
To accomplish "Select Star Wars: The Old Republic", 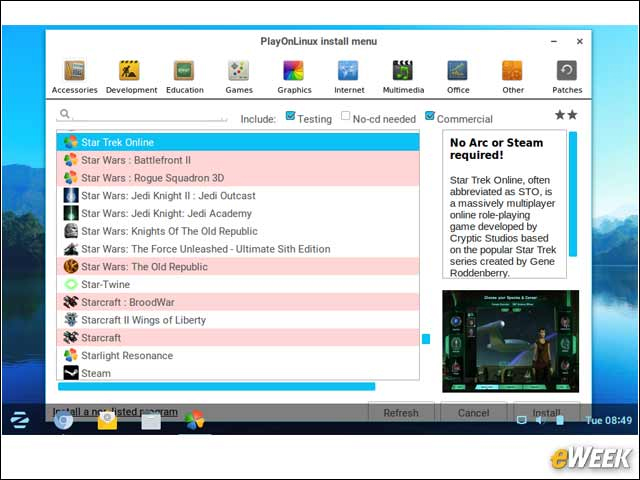I will click(238, 267).
